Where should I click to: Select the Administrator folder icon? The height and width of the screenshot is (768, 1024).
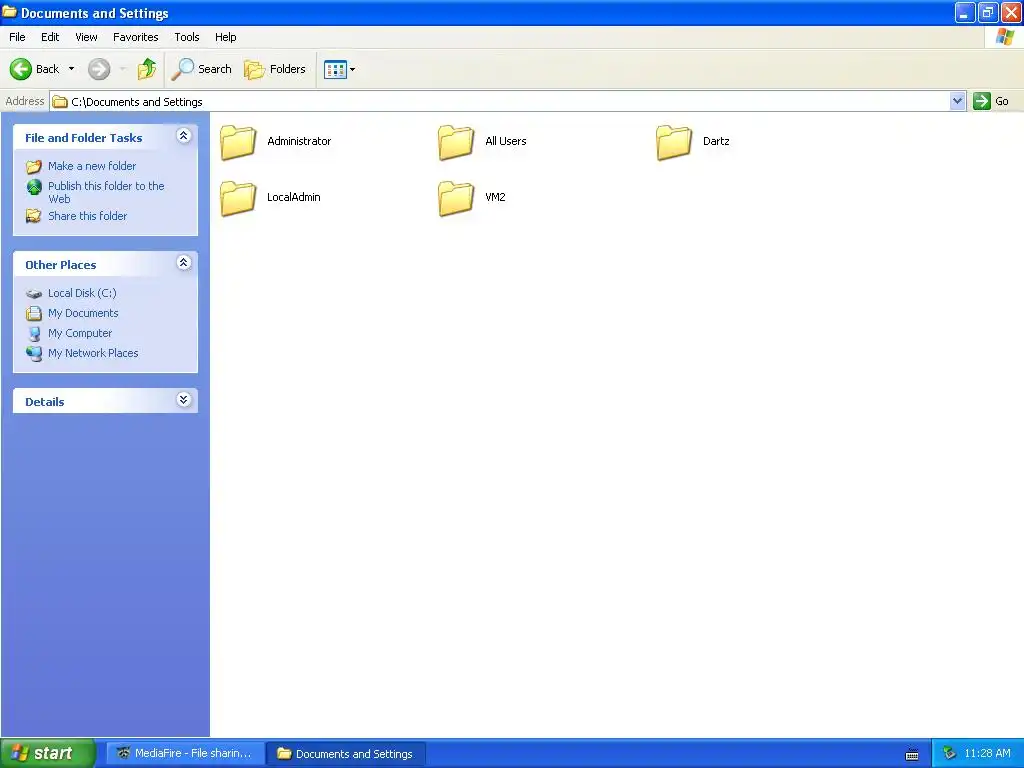click(x=238, y=142)
